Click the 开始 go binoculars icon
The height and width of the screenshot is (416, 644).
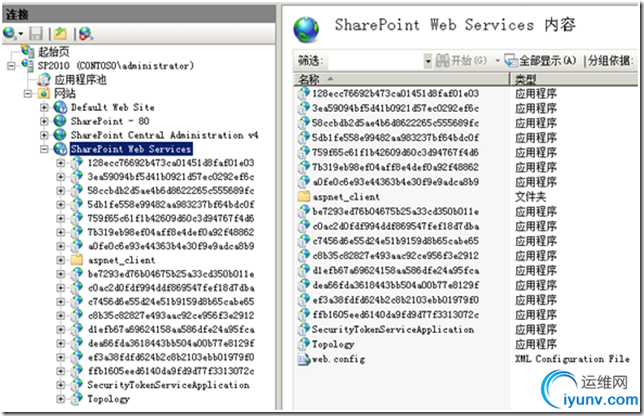pos(442,61)
